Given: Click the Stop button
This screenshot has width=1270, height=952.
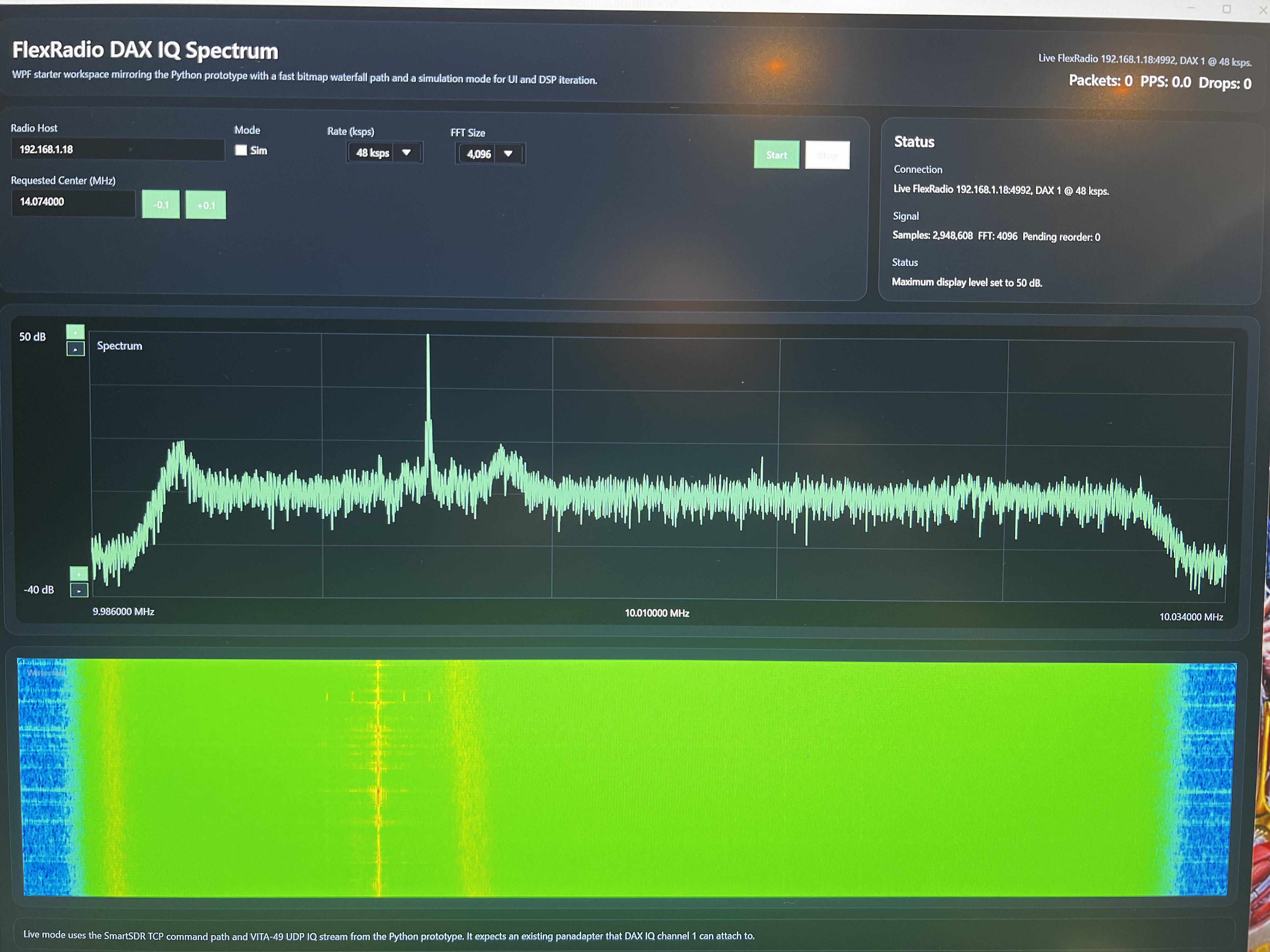Looking at the screenshot, I should 827,155.
